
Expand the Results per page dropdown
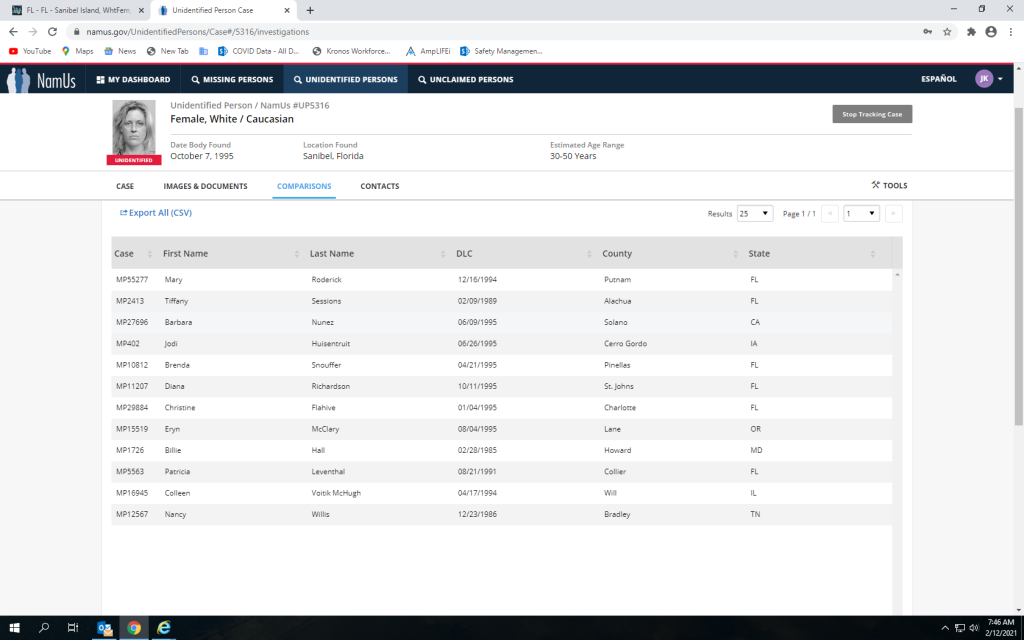754,213
